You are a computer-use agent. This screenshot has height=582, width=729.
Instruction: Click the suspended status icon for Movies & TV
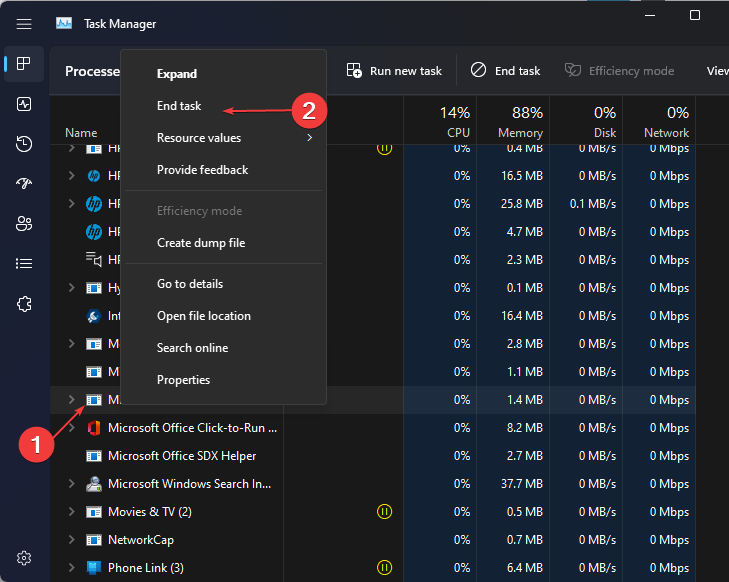point(384,511)
